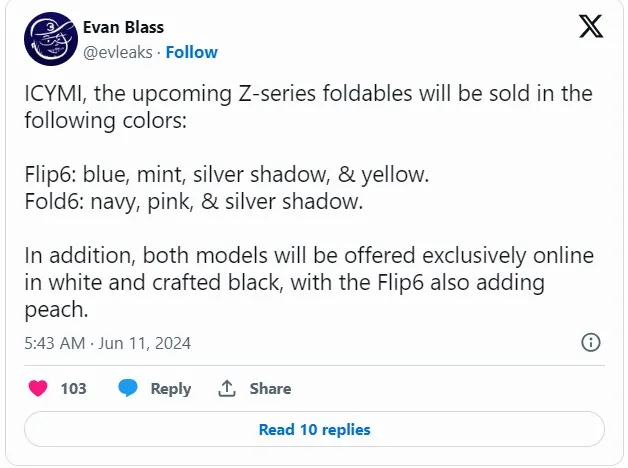628x468 pixels.
Task: Click the X logo icon
Action: click(591, 27)
